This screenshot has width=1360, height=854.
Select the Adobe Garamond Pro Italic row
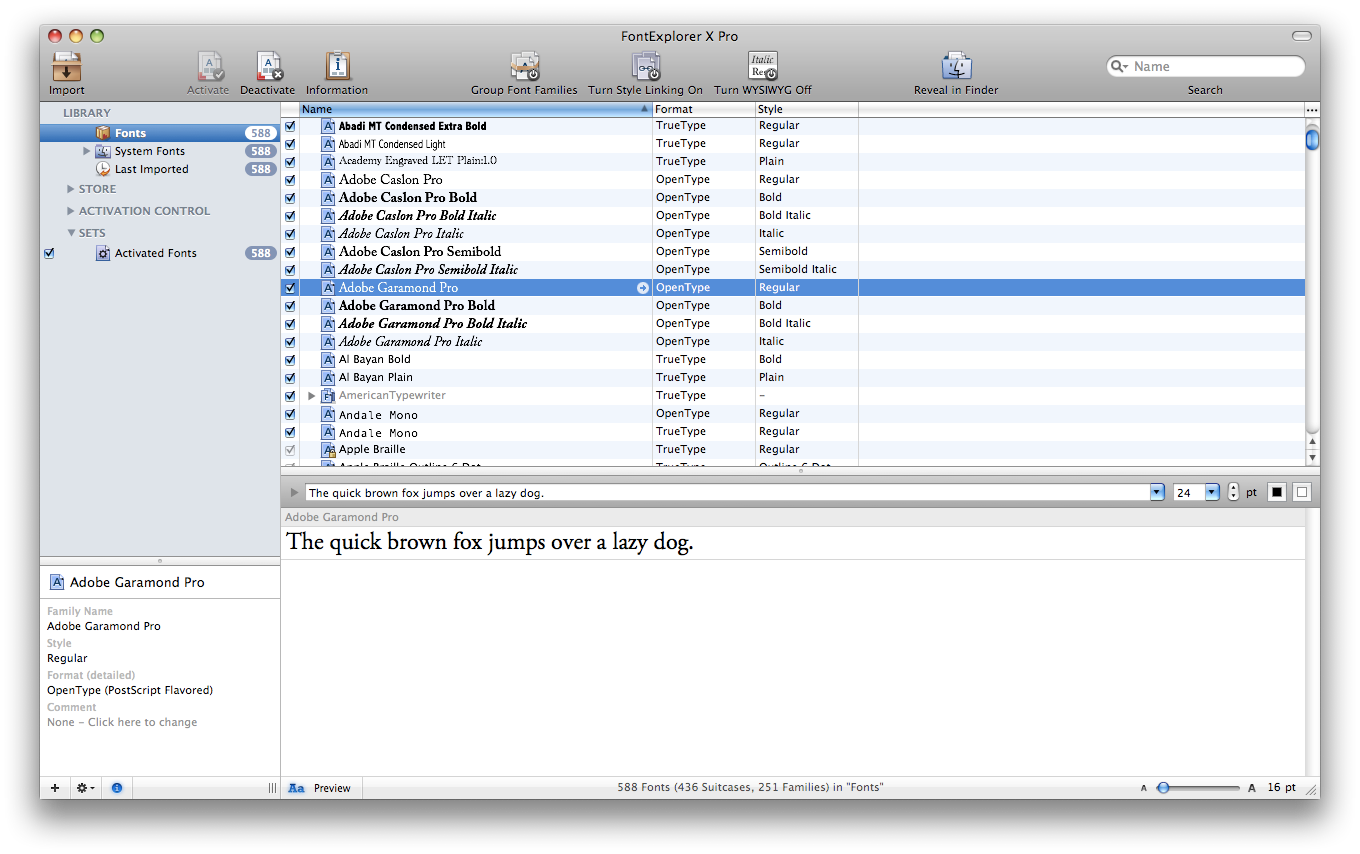(792, 341)
